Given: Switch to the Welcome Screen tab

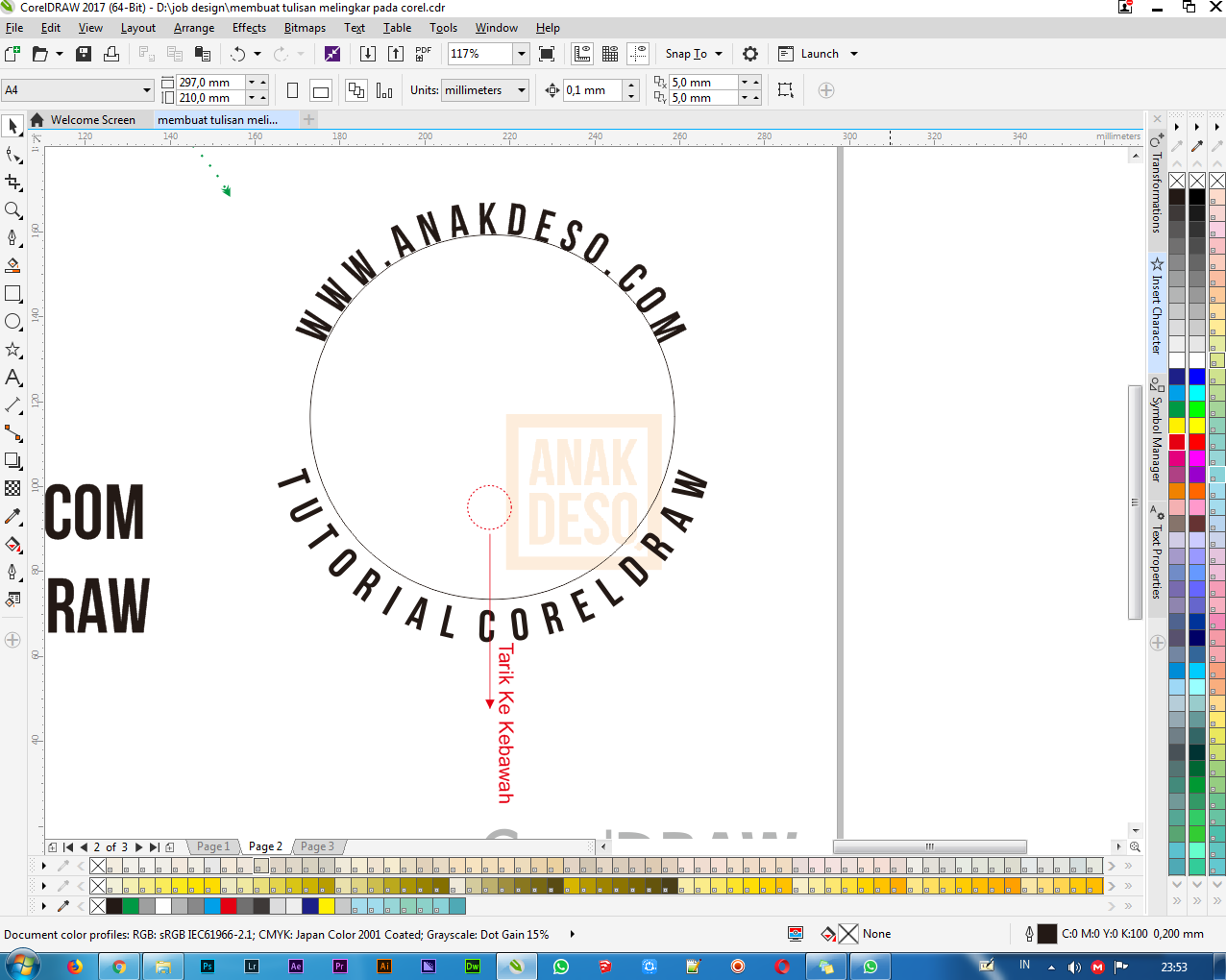Looking at the screenshot, I should (x=91, y=120).
